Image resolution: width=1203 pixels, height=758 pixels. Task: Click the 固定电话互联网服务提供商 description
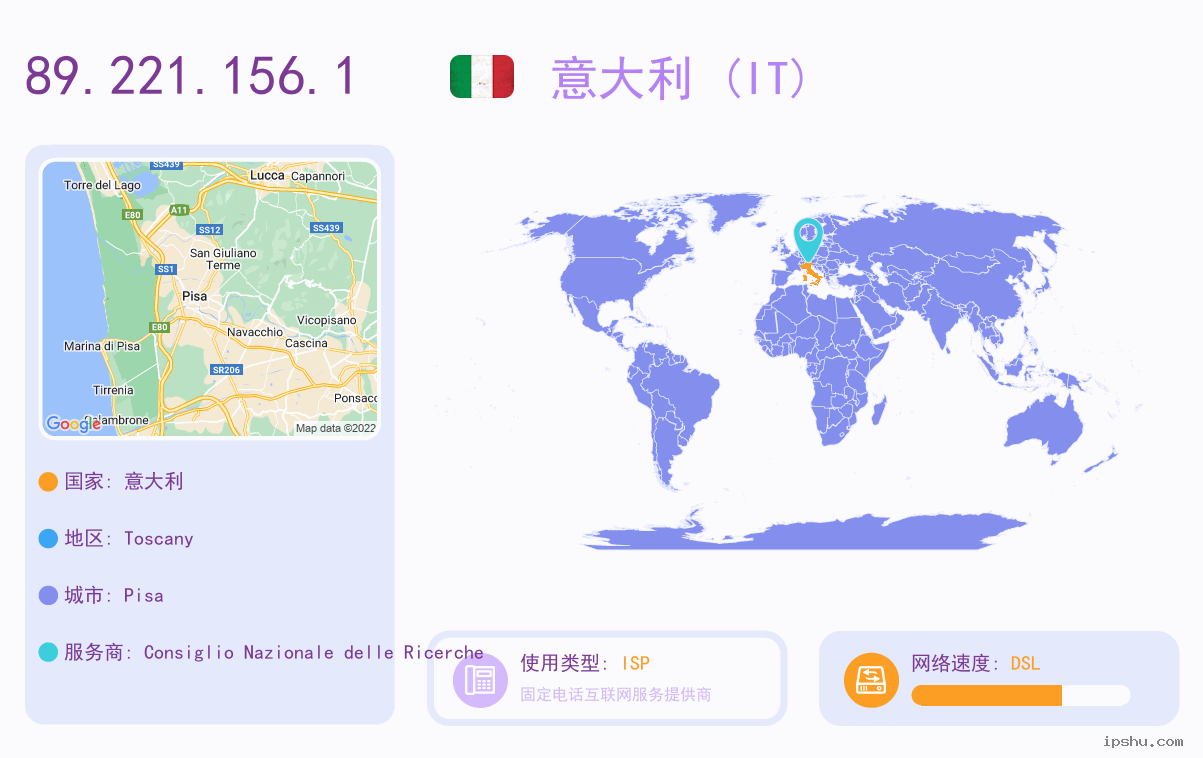coord(615,694)
